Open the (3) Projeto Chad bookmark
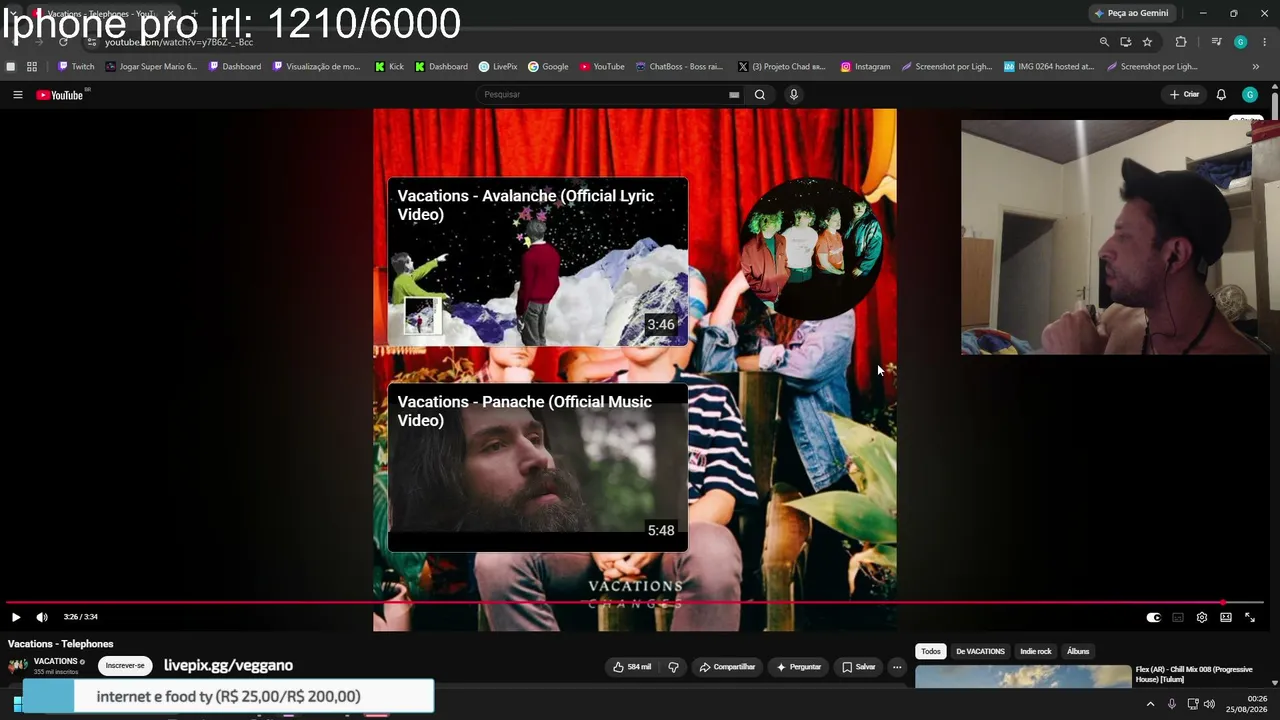Screen dimensions: 1280x720 click(x=781, y=67)
